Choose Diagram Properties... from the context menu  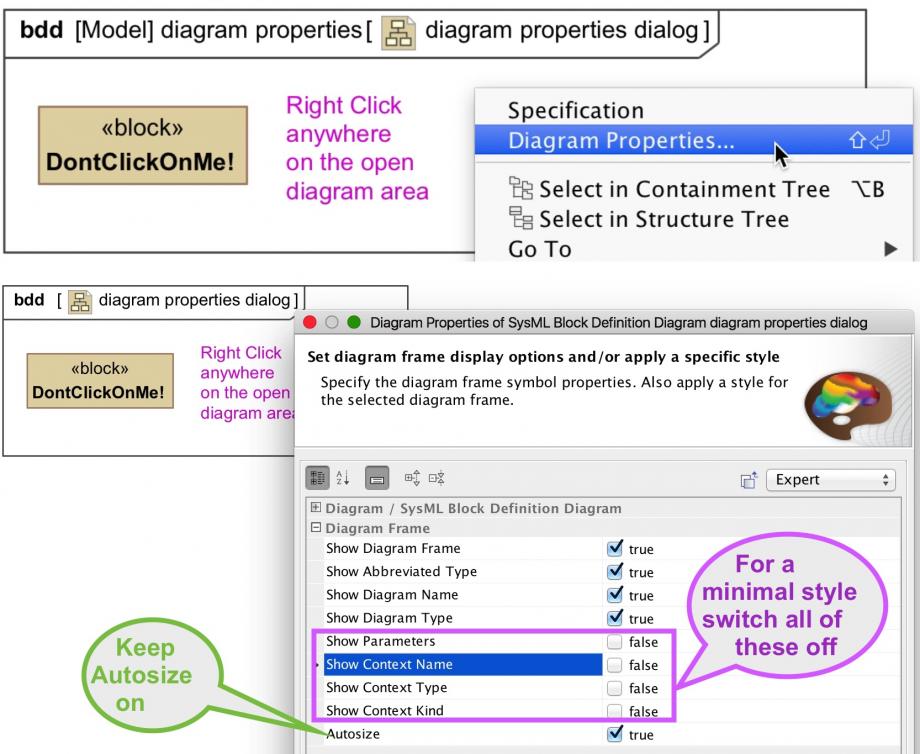[621, 142]
